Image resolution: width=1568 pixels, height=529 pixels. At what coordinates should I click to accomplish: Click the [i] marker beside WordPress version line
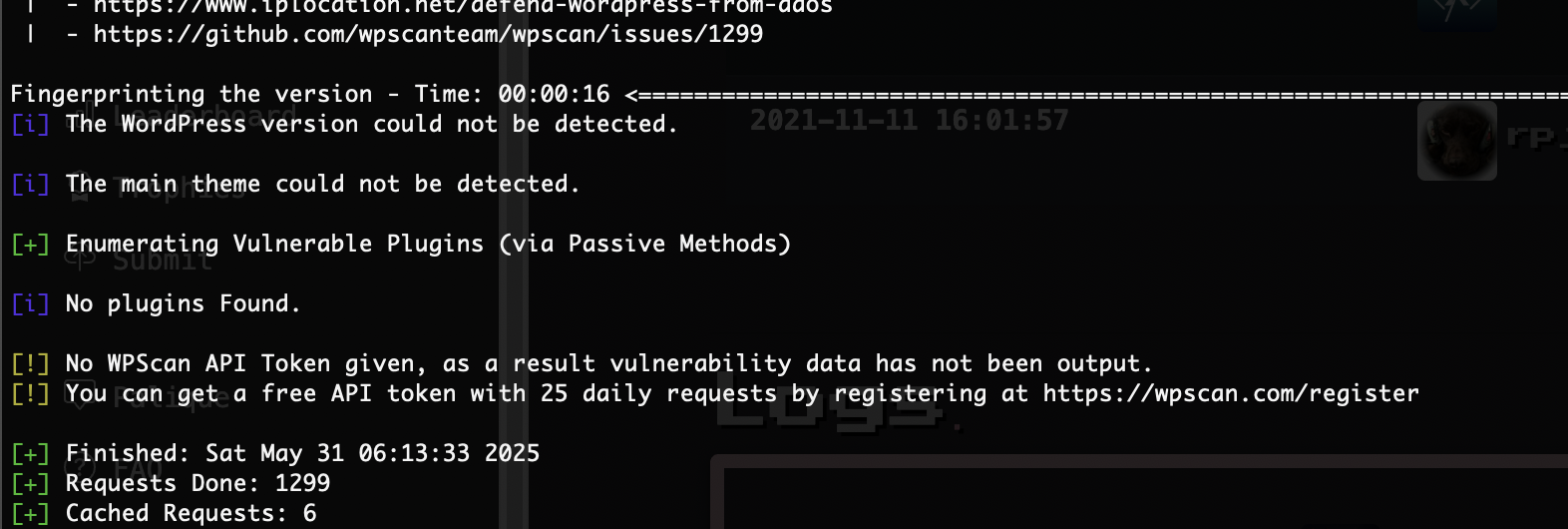[x=30, y=125]
